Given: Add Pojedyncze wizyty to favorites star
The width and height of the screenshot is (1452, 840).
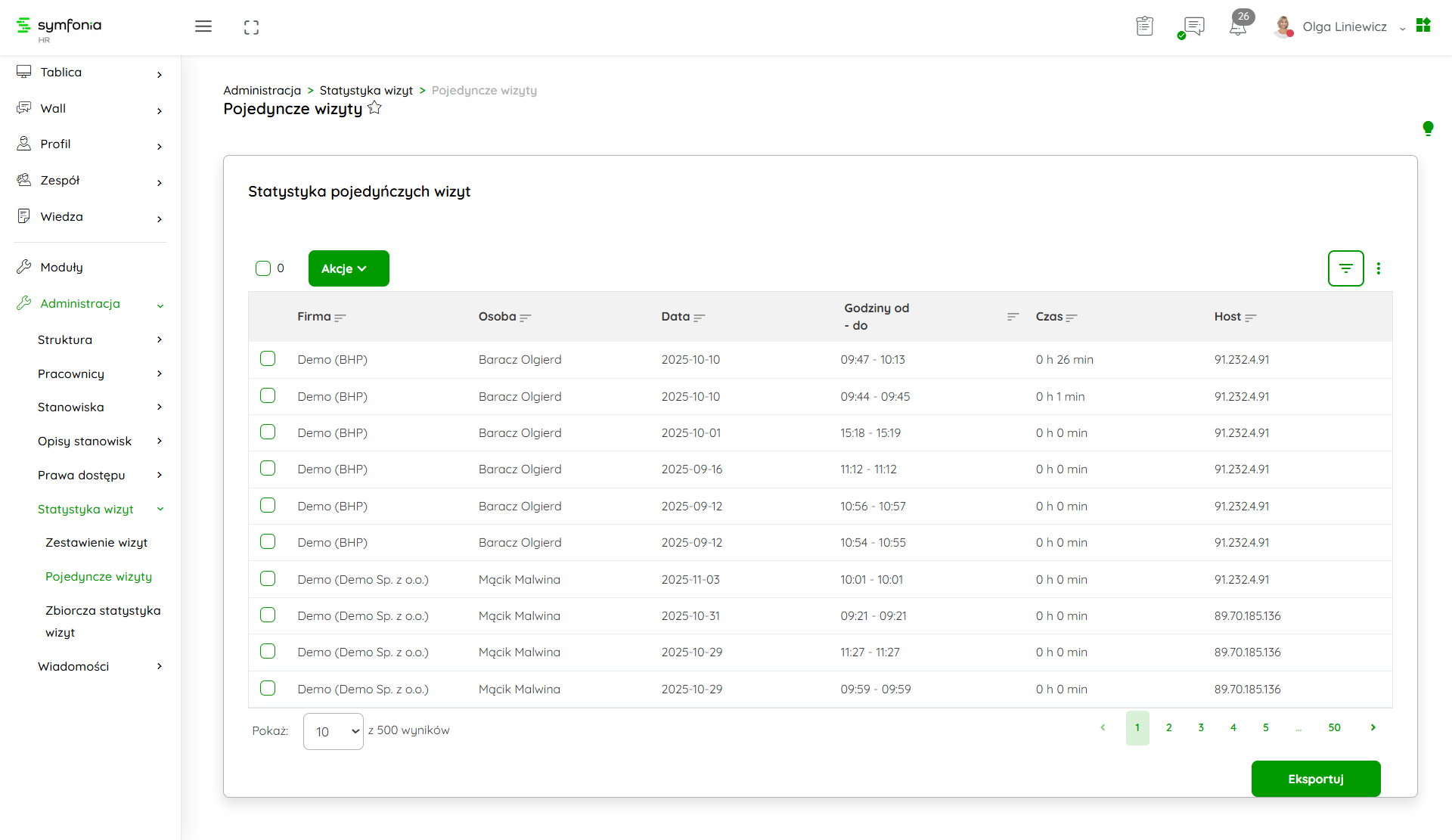Looking at the screenshot, I should 374,108.
